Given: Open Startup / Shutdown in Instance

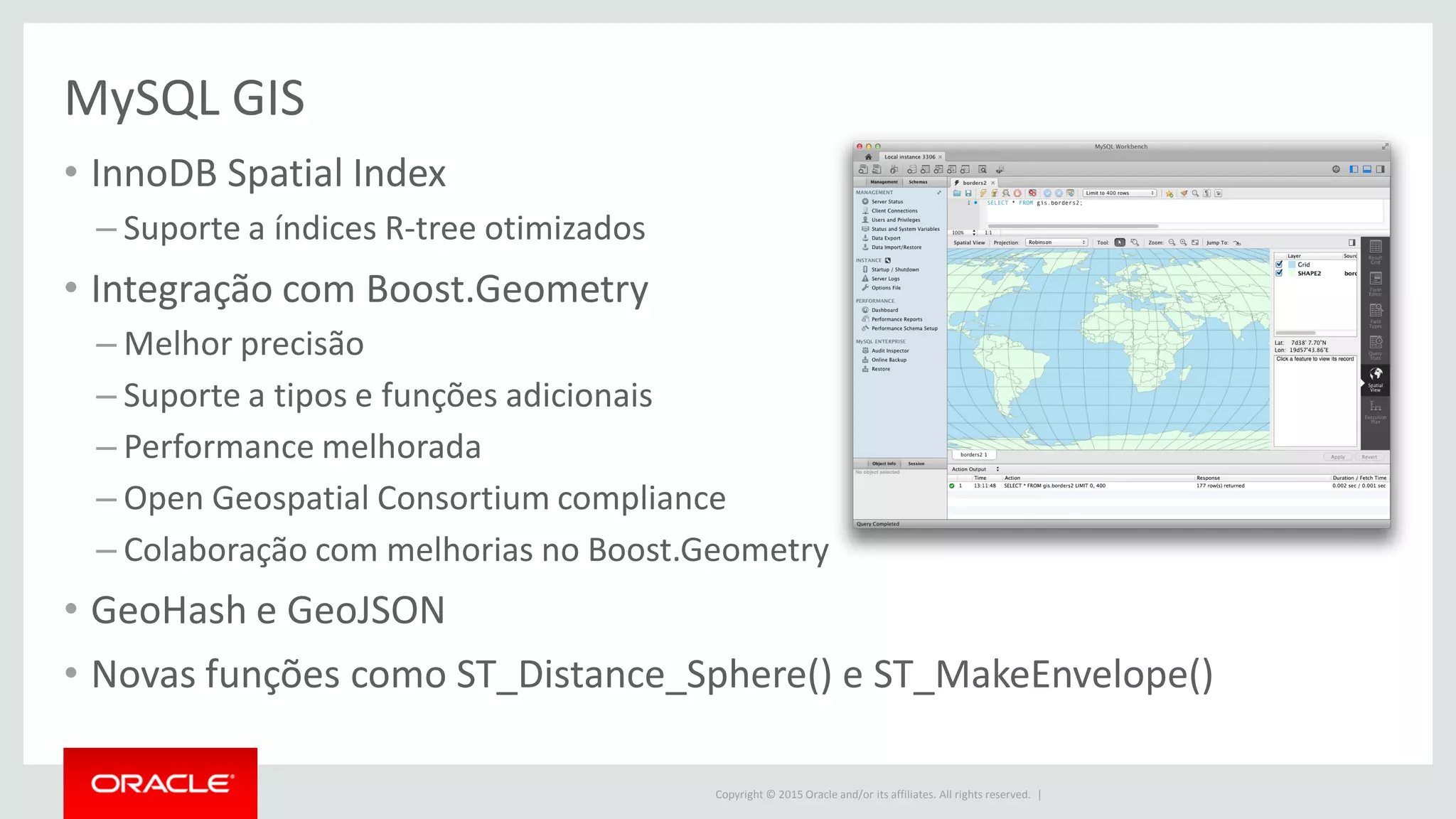Looking at the screenshot, I should [890, 269].
